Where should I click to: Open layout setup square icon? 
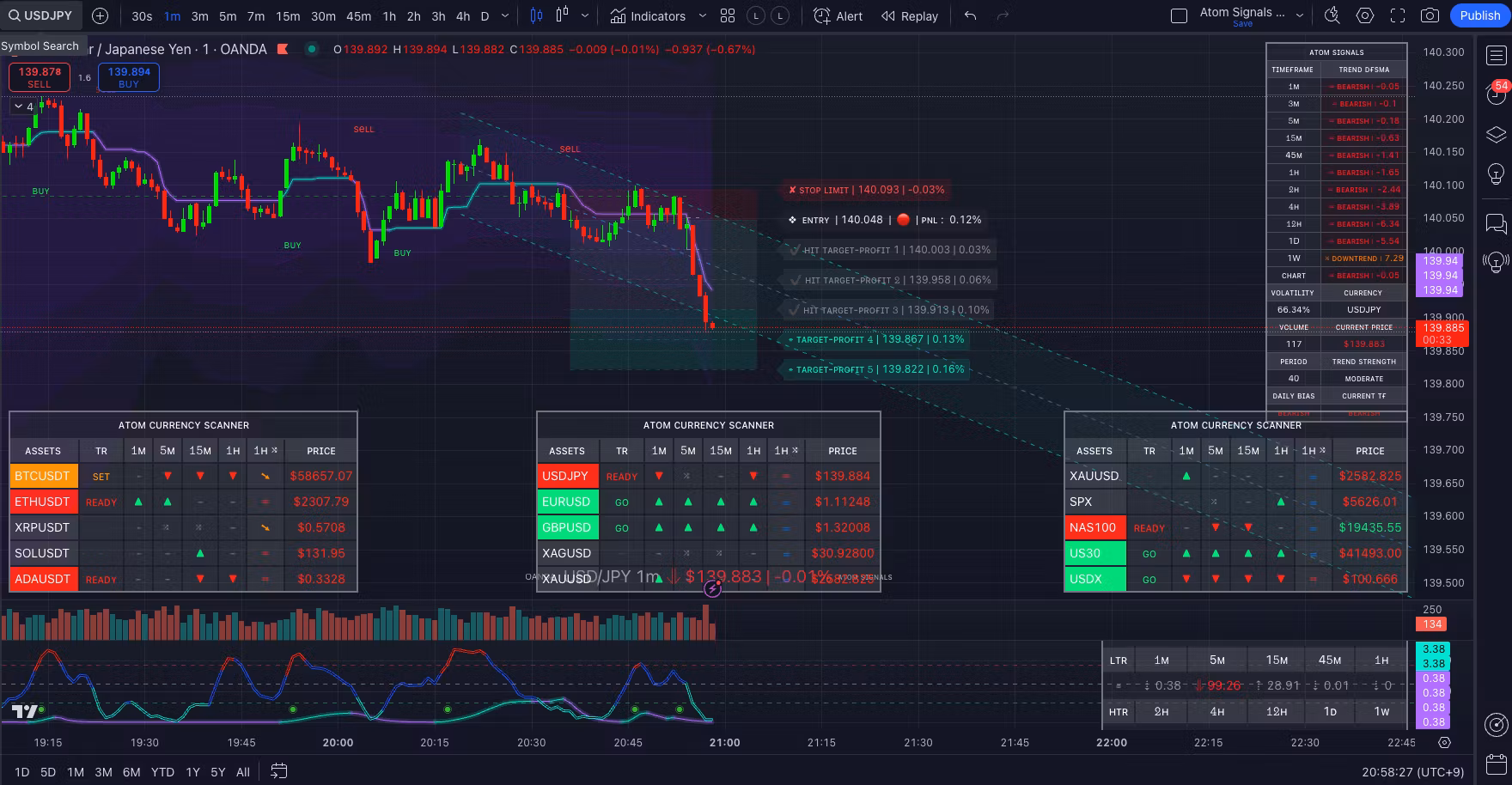1179,15
